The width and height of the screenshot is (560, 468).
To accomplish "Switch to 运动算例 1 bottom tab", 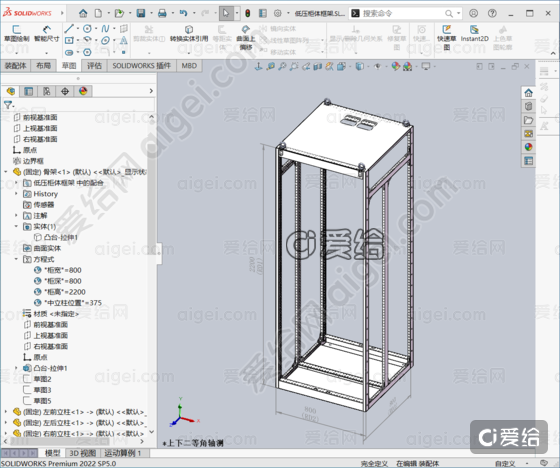I will point(122,453).
